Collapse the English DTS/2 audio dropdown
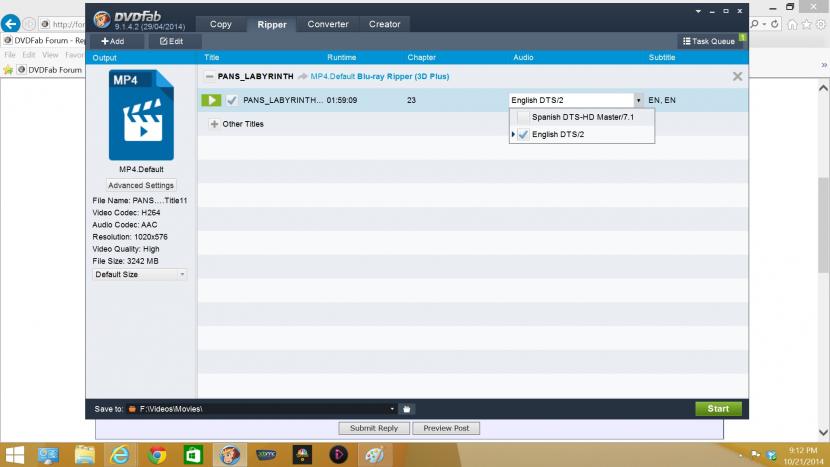Viewport: 830px width, 467px height. [638, 100]
